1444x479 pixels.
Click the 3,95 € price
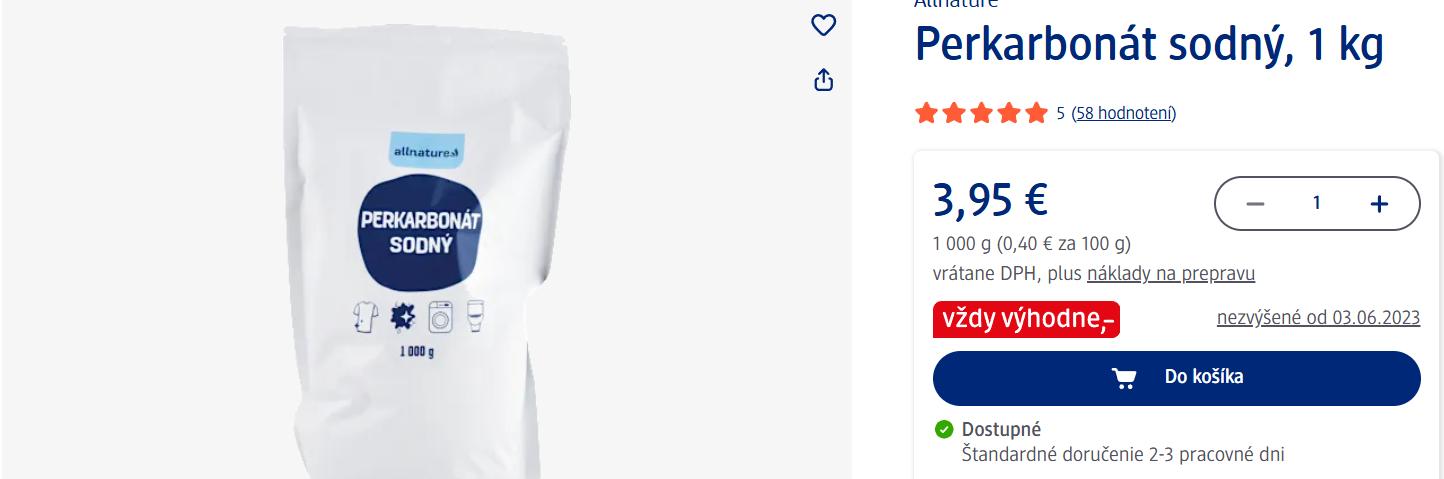990,199
